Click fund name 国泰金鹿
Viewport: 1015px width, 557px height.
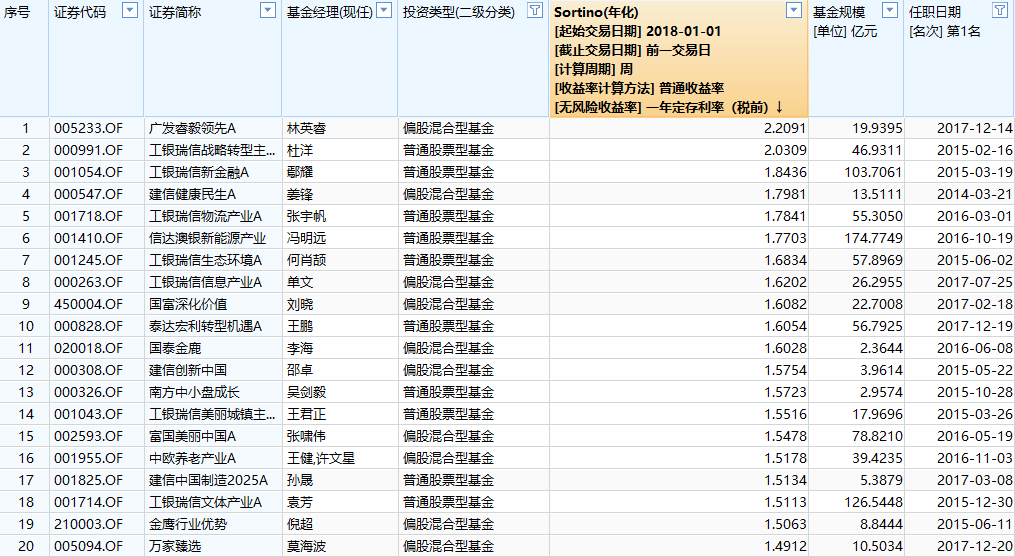tap(175, 348)
